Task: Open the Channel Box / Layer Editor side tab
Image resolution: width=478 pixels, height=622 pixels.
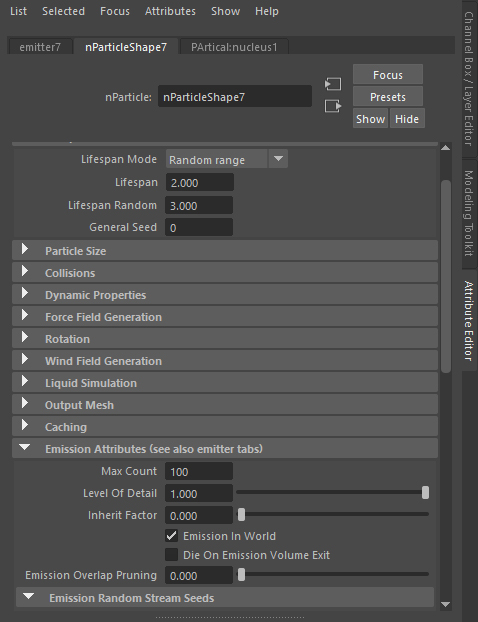Action: tap(469, 78)
